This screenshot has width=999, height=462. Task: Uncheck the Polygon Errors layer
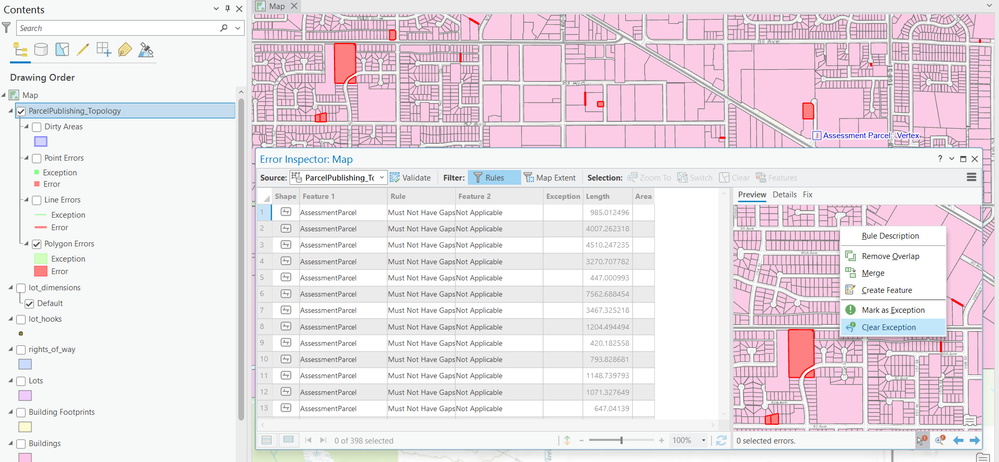pos(37,244)
